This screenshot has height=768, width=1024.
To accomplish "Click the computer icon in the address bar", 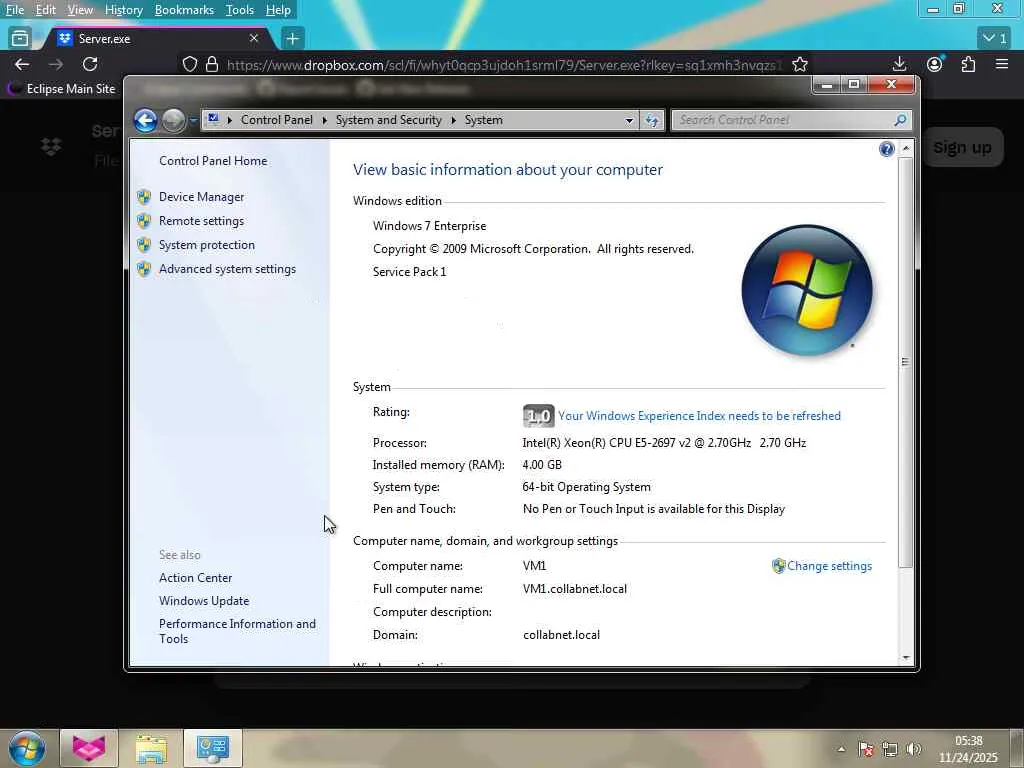I will click(212, 120).
